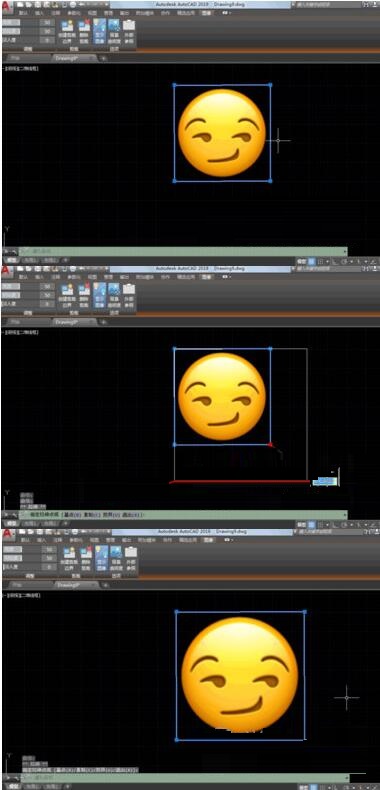Image resolution: width=380 pixels, height=790 pixels.
Task: Click the AutoCAD application logo in the top screenshot
Action: [7, 6]
